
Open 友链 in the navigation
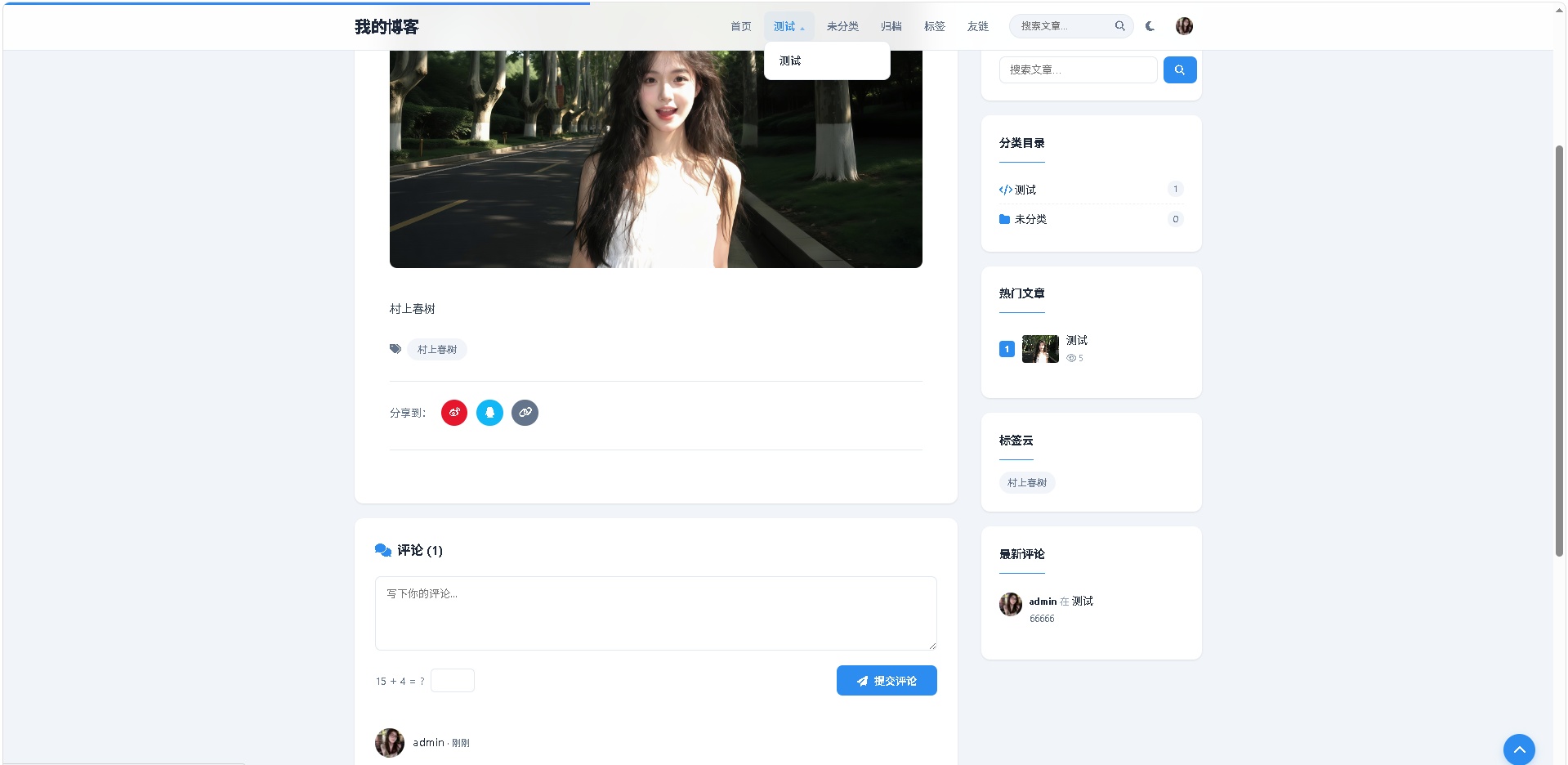tap(978, 26)
